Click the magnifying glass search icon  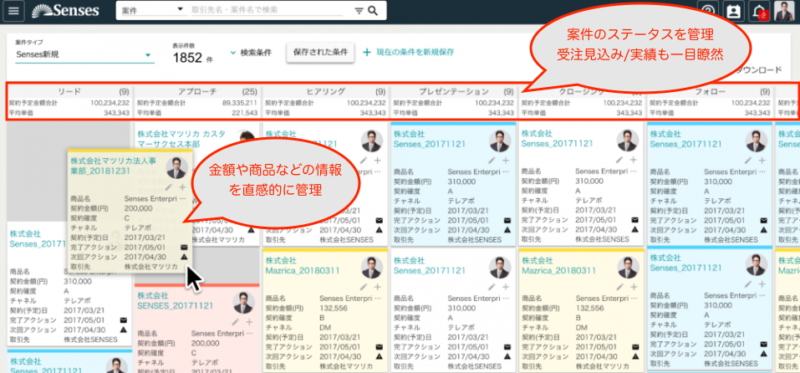373,10
